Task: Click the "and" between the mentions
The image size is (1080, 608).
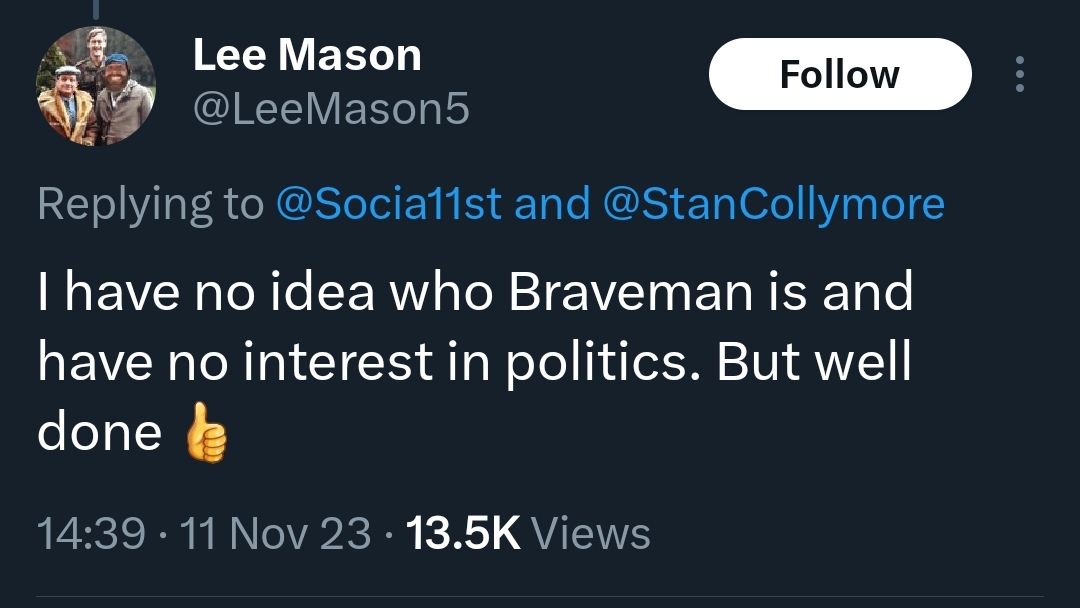Action: pos(552,203)
